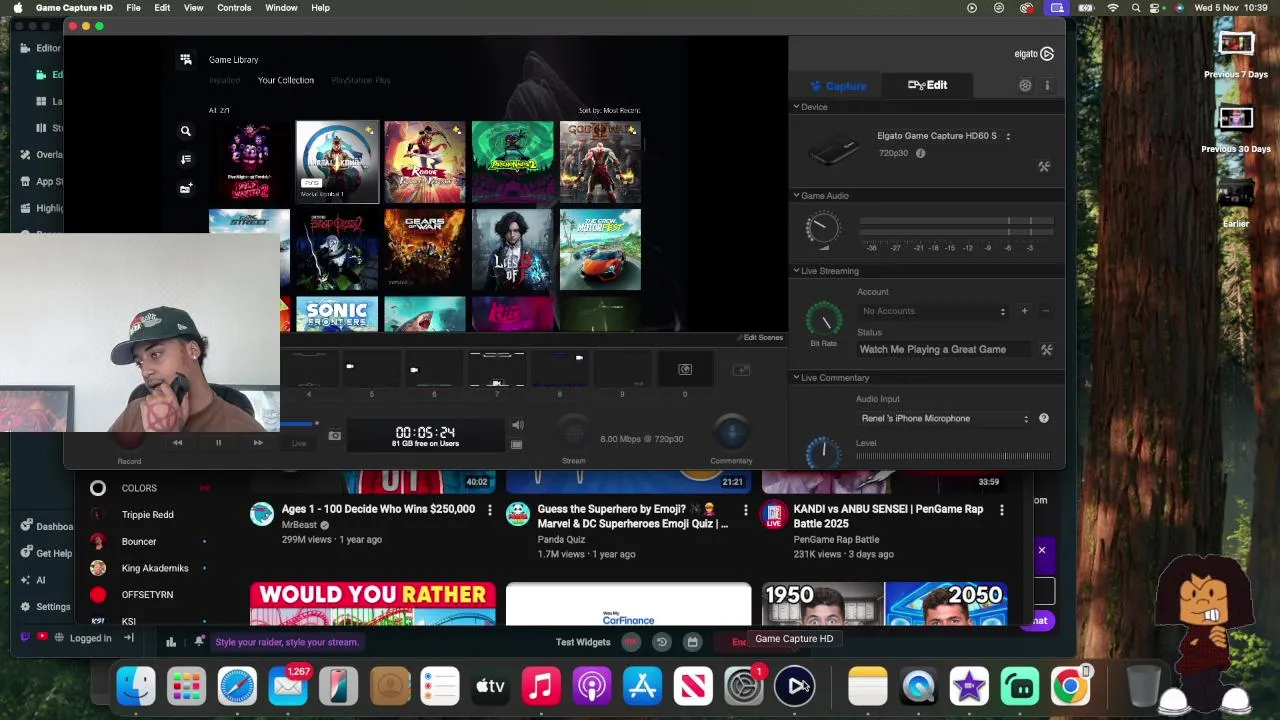
Task: Show the 720p30 input info icon
Action: (x=920, y=153)
